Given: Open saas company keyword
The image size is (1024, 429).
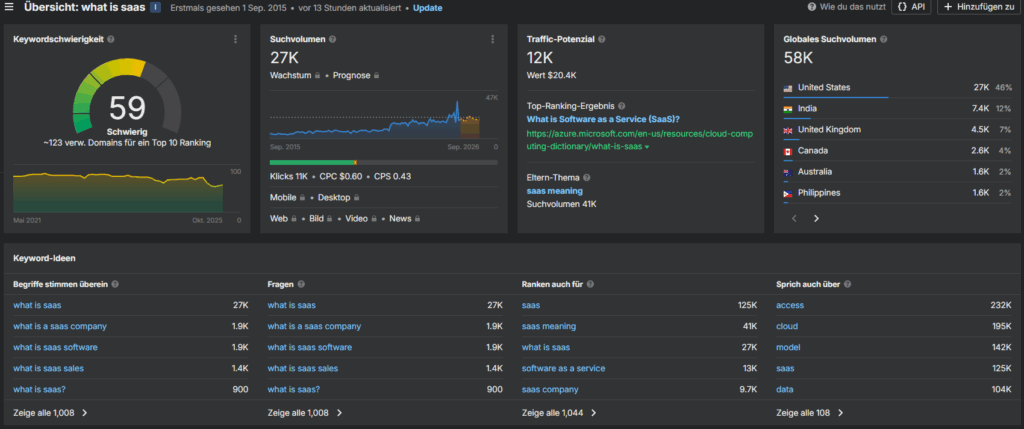Looking at the screenshot, I should coord(550,390).
